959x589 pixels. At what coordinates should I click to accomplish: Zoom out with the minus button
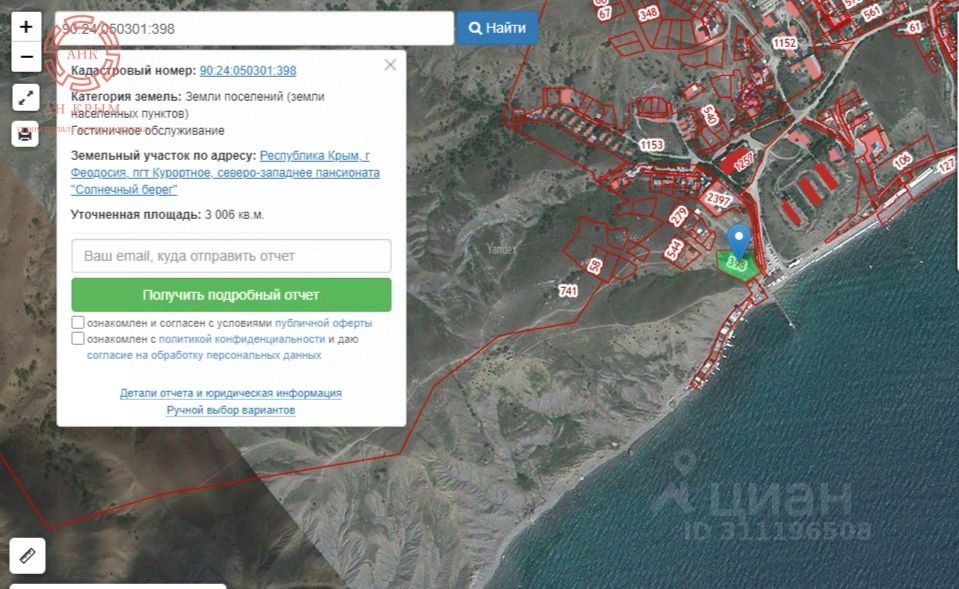(26, 57)
